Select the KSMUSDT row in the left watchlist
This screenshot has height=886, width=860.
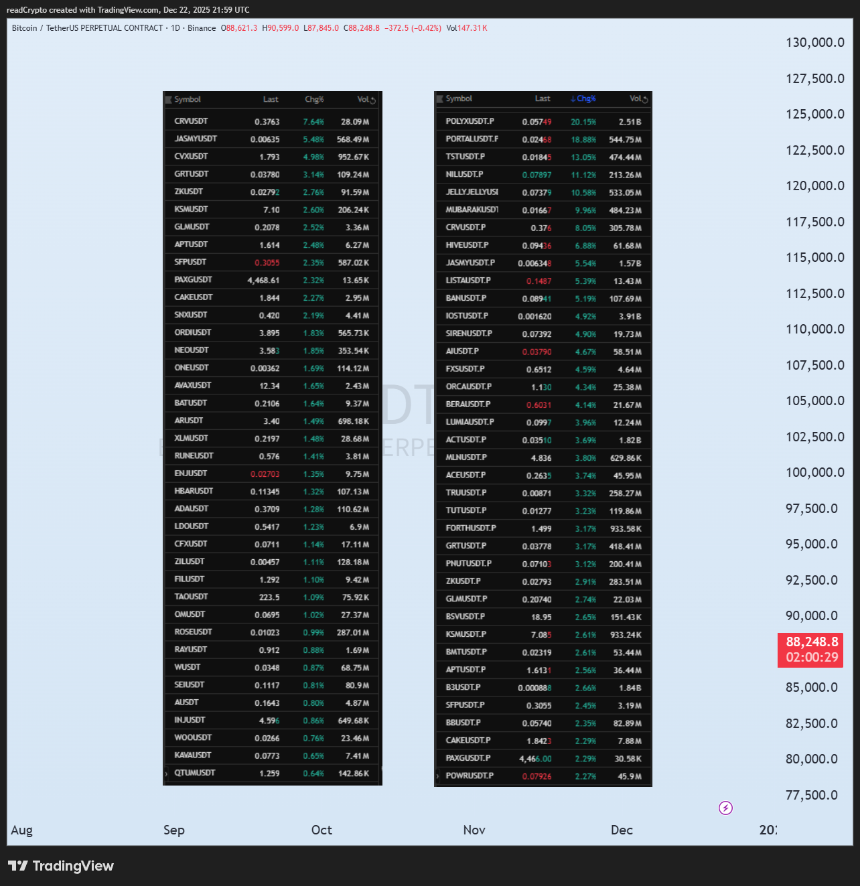(x=272, y=210)
